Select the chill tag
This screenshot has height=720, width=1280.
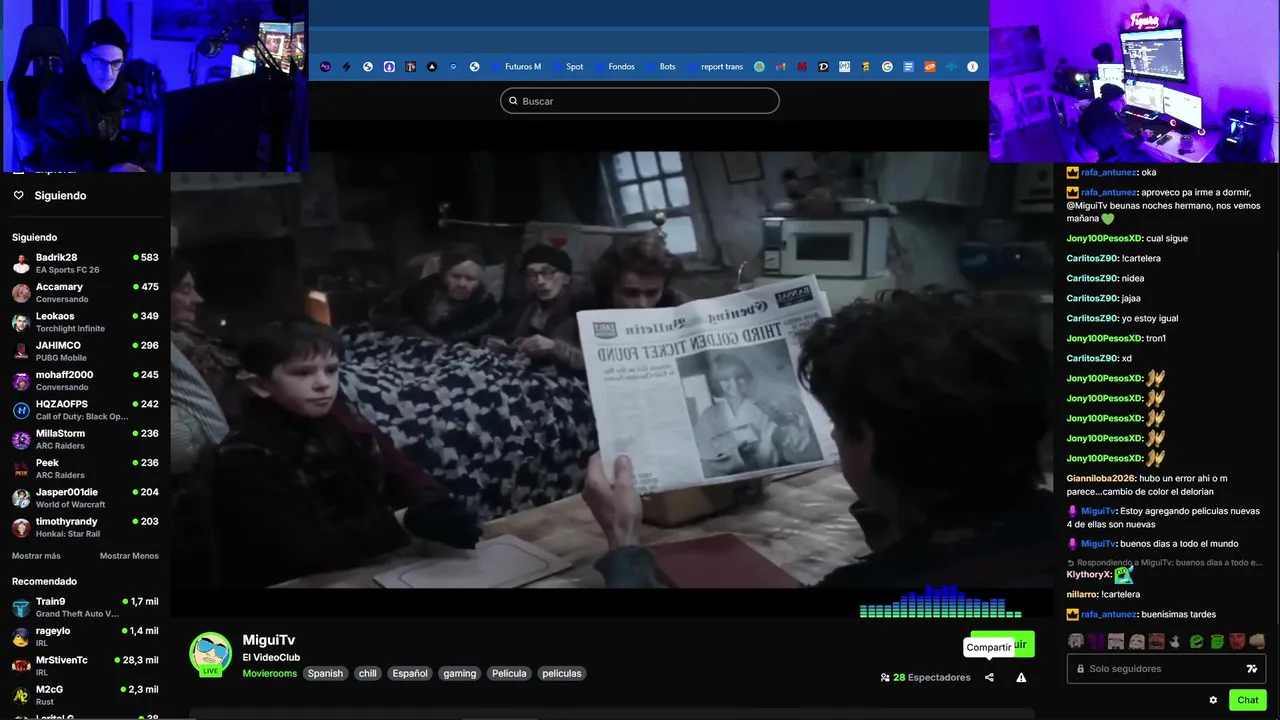368,673
